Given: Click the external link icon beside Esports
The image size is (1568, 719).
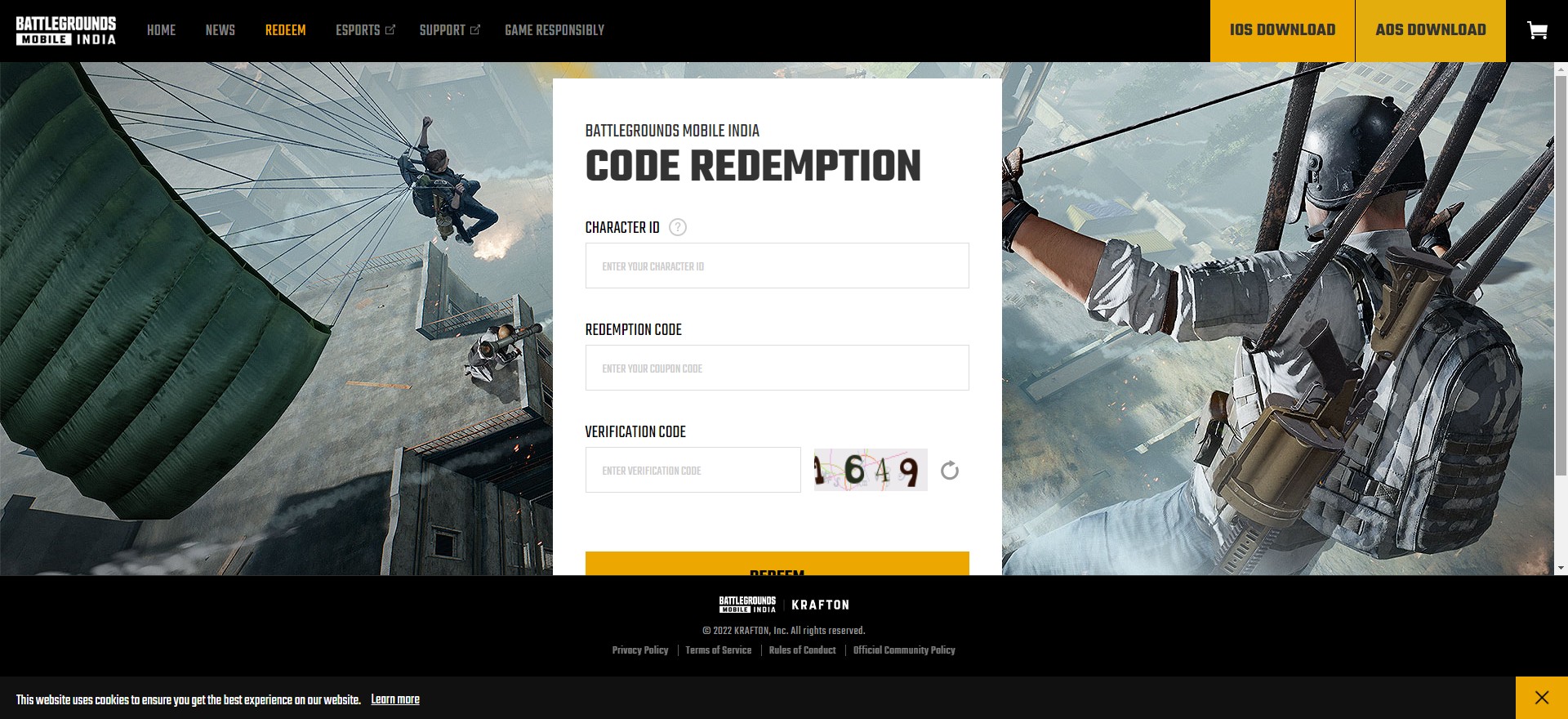Looking at the screenshot, I should 390,30.
